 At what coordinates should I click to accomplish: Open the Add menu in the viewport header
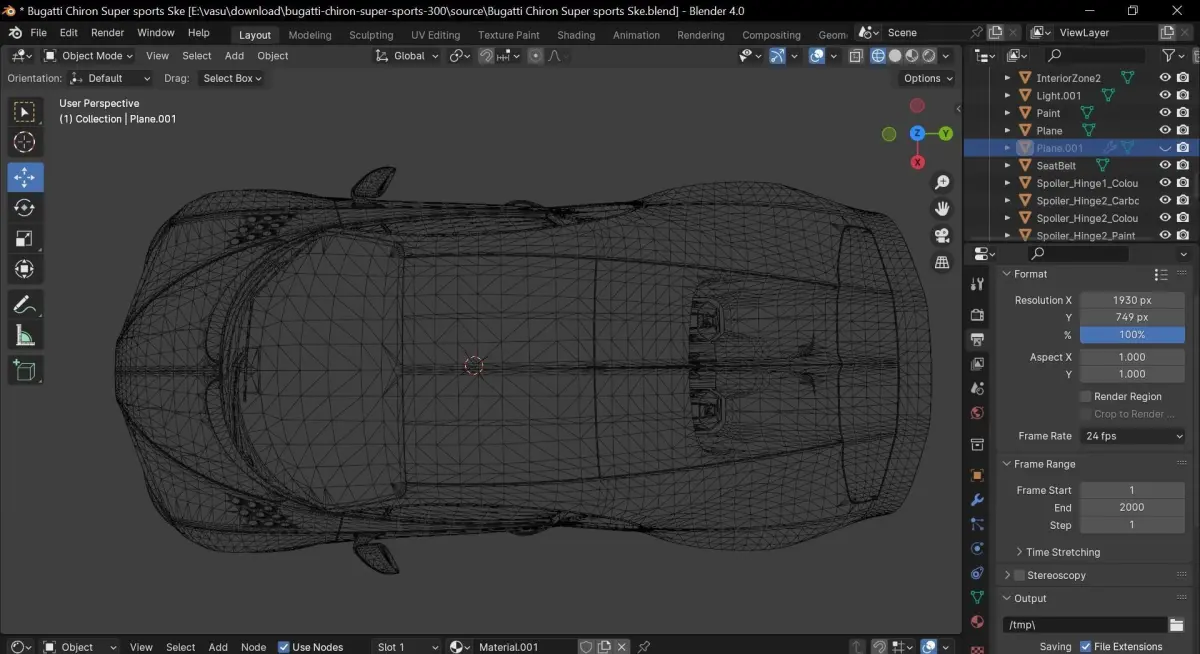[x=234, y=56]
